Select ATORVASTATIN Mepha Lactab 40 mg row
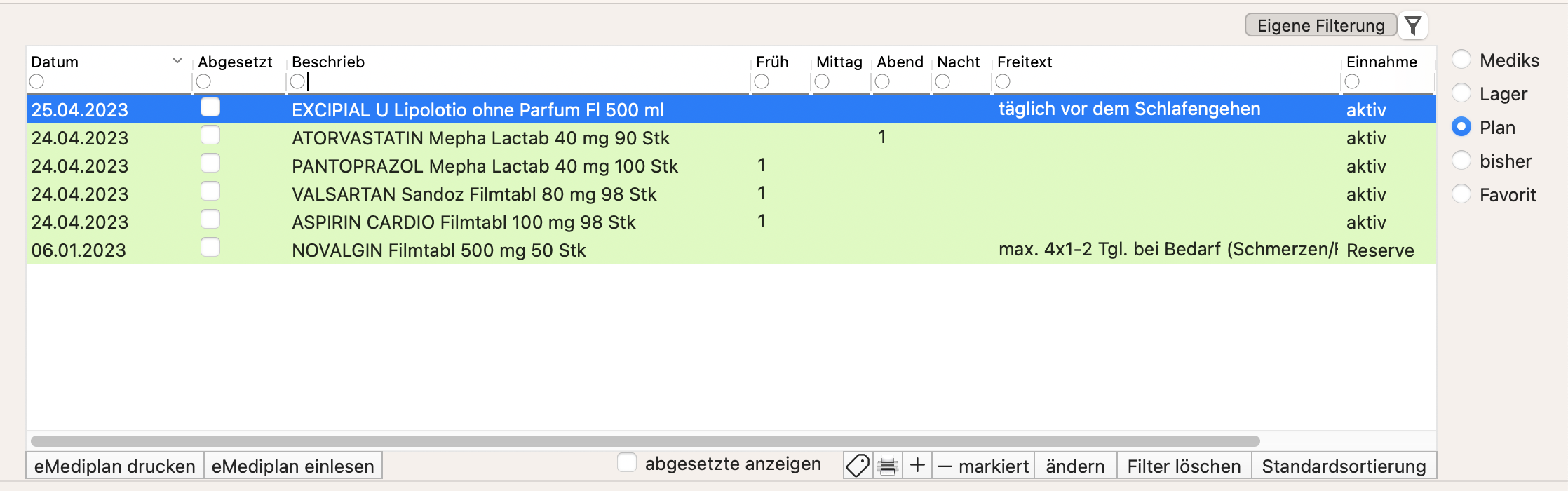This screenshot has width=1568, height=491. tap(731, 137)
